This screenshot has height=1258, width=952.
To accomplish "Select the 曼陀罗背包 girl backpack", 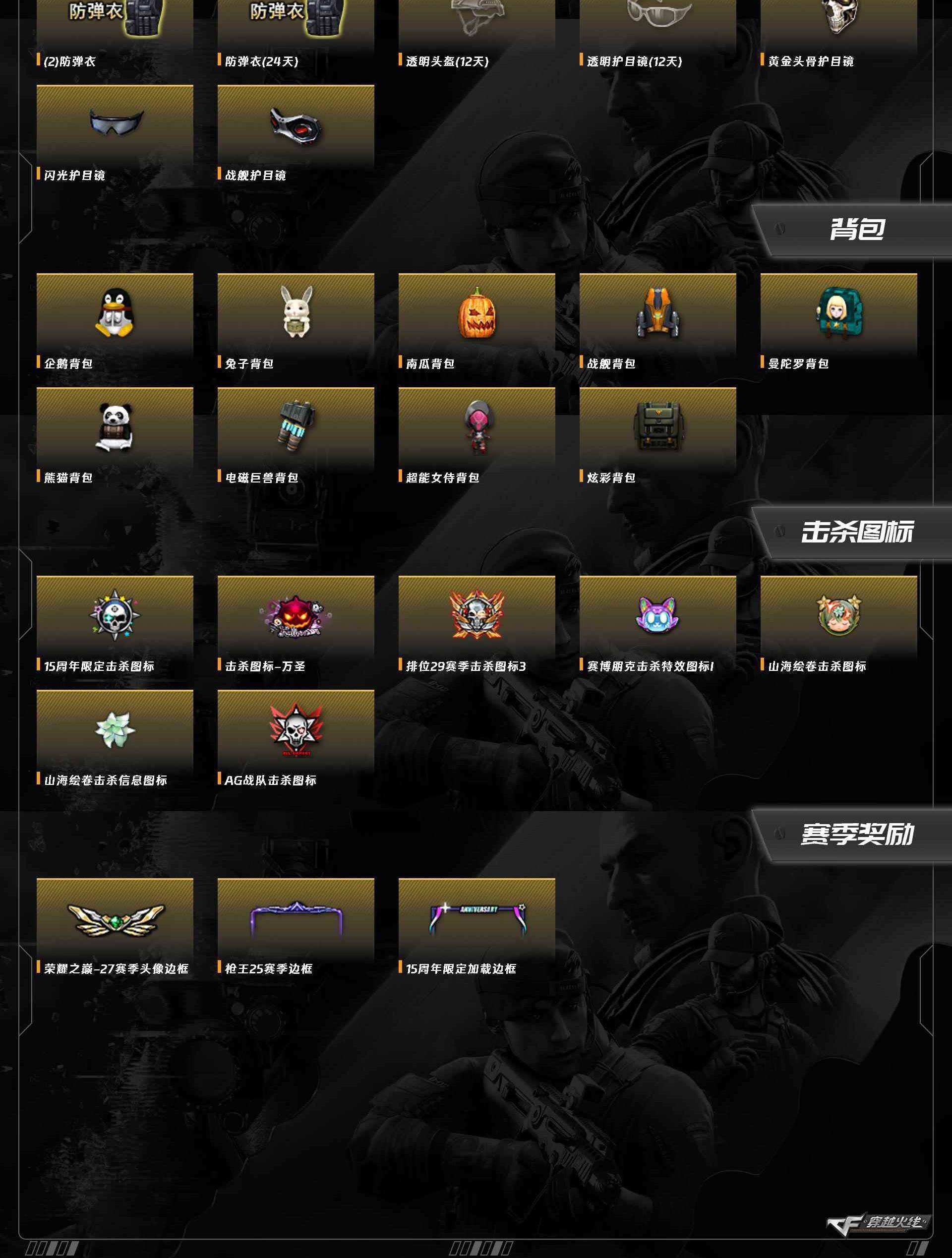I will coord(838,313).
